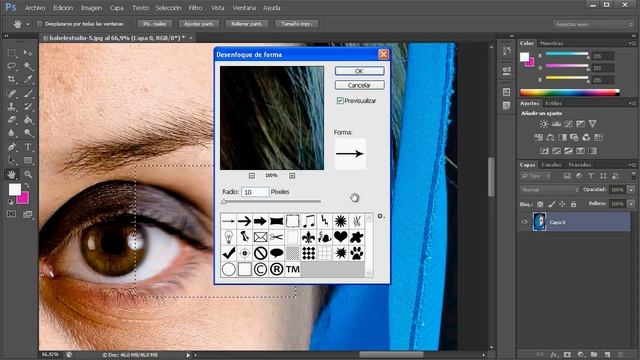Select the Paint Bucket tool
The width and height of the screenshot is (640, 360).
pos(28,120)
